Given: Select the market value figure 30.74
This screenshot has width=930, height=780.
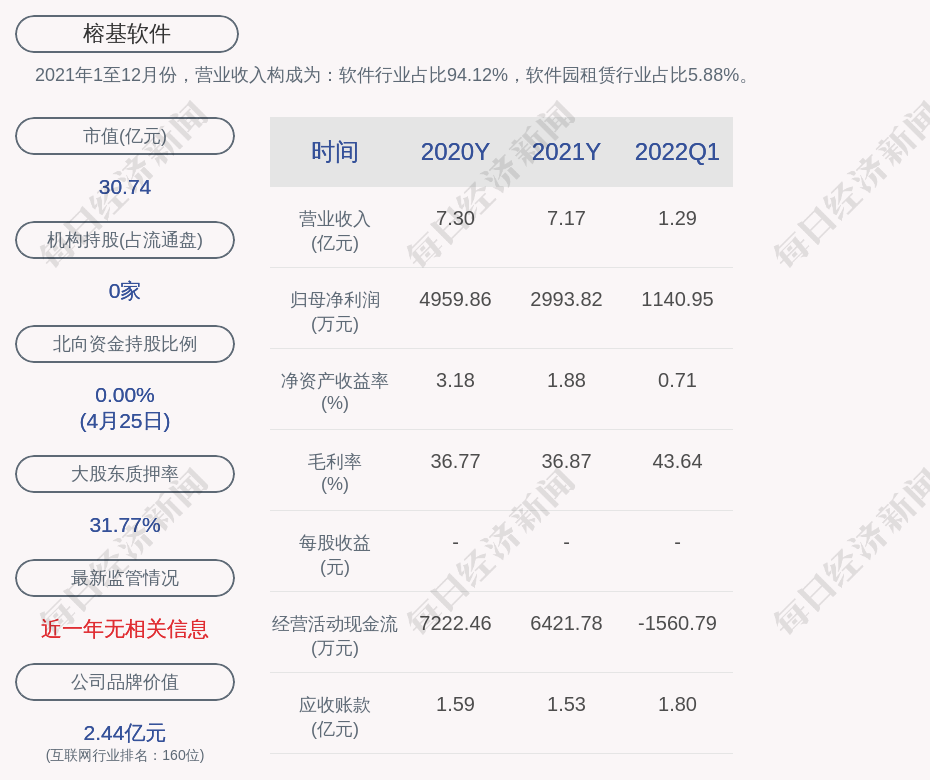Looking at the screenshot, I should [125, 187].
